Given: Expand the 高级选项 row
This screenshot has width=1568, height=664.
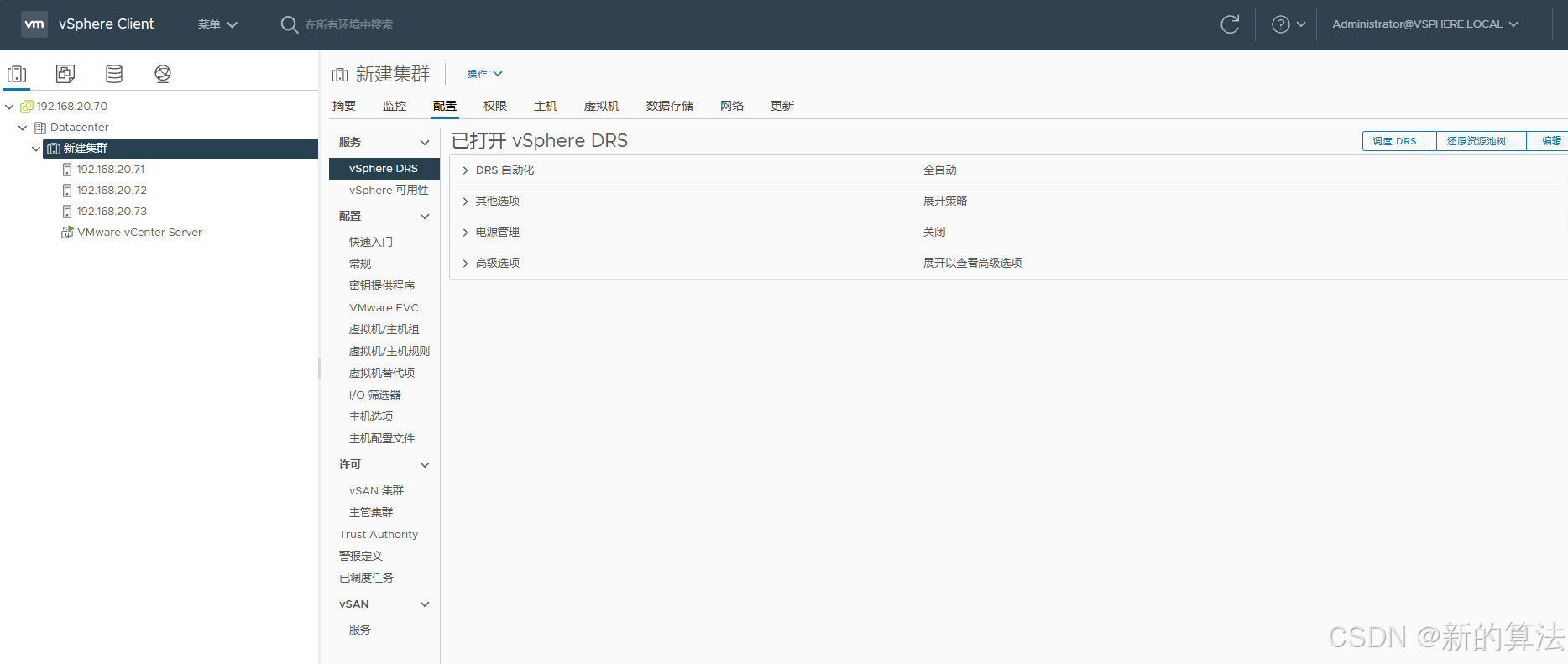Looking at the screenshot, I should tap(465, 264).
